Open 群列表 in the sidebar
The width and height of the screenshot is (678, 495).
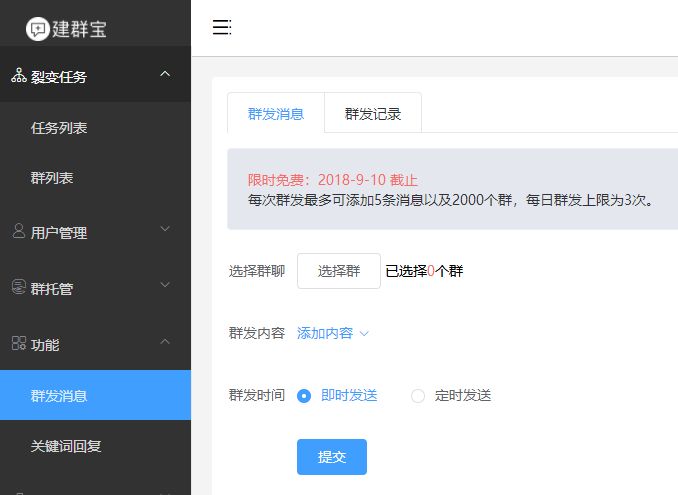(x=95, y=178)
